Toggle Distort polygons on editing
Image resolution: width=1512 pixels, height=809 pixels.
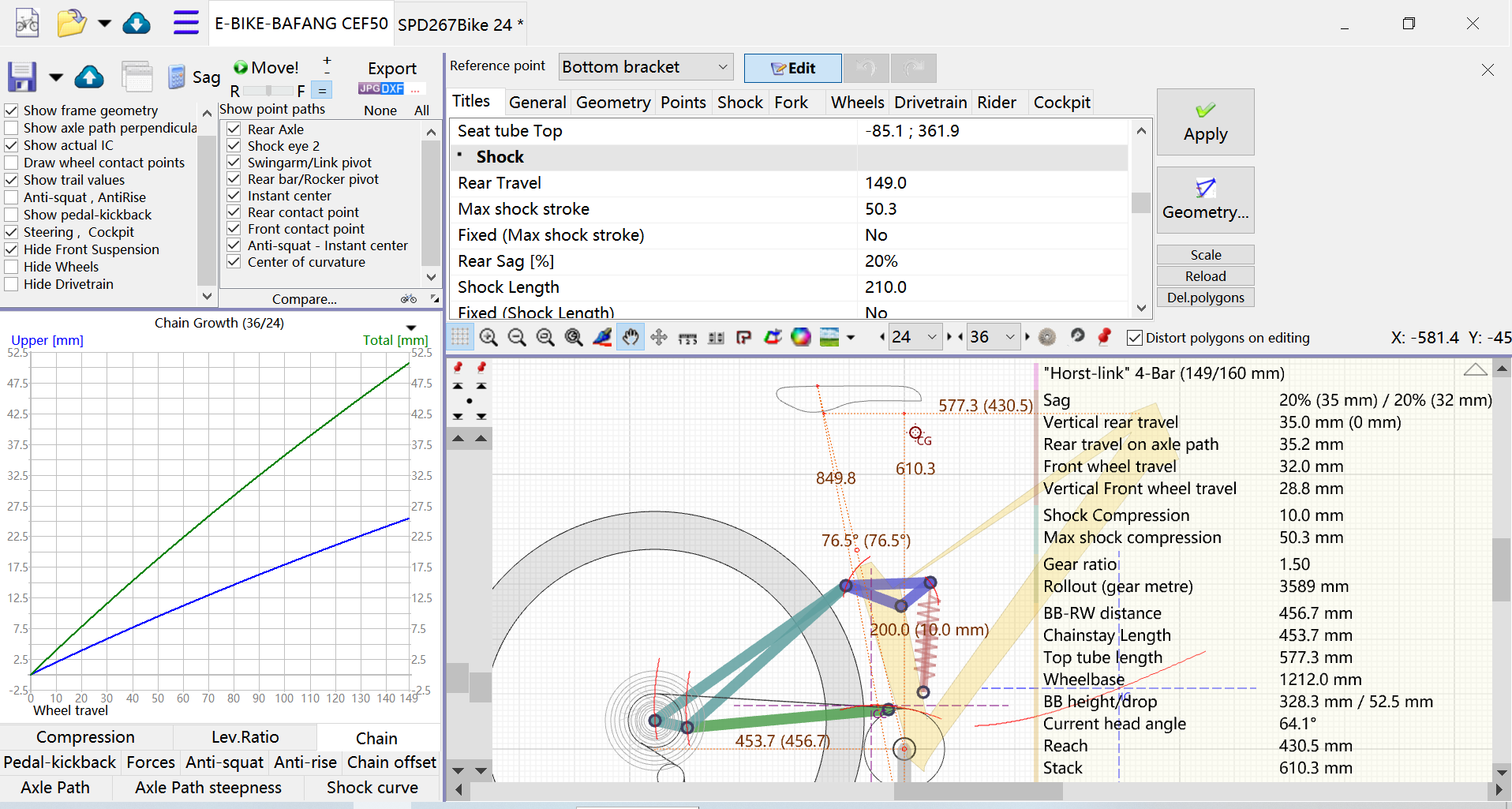pyautogui.click(x=1135, y=338)
